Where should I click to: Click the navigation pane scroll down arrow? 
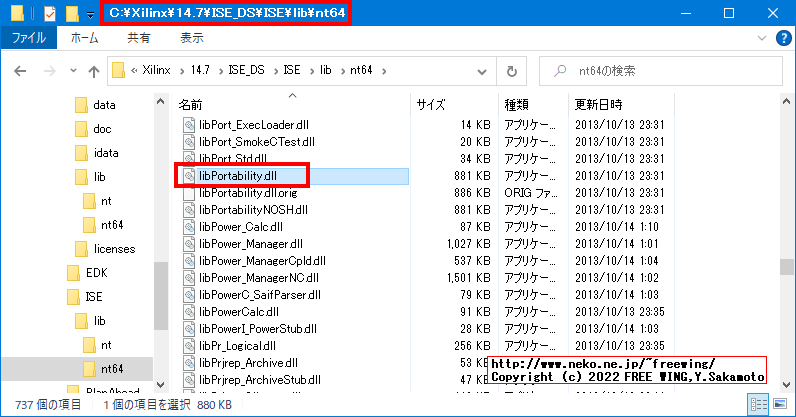coord(160,384)
